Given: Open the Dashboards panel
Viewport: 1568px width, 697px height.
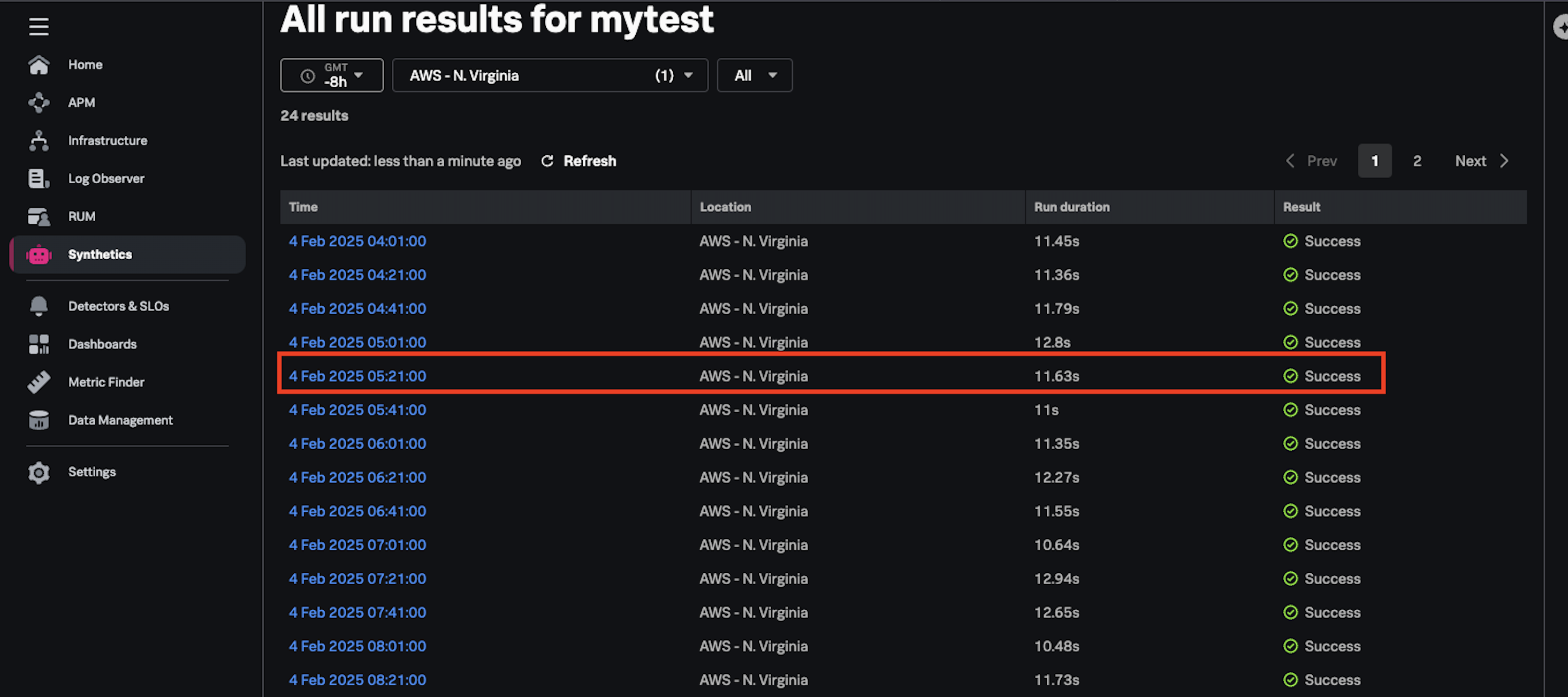Looking at the screenshot, I should (102, 343).
